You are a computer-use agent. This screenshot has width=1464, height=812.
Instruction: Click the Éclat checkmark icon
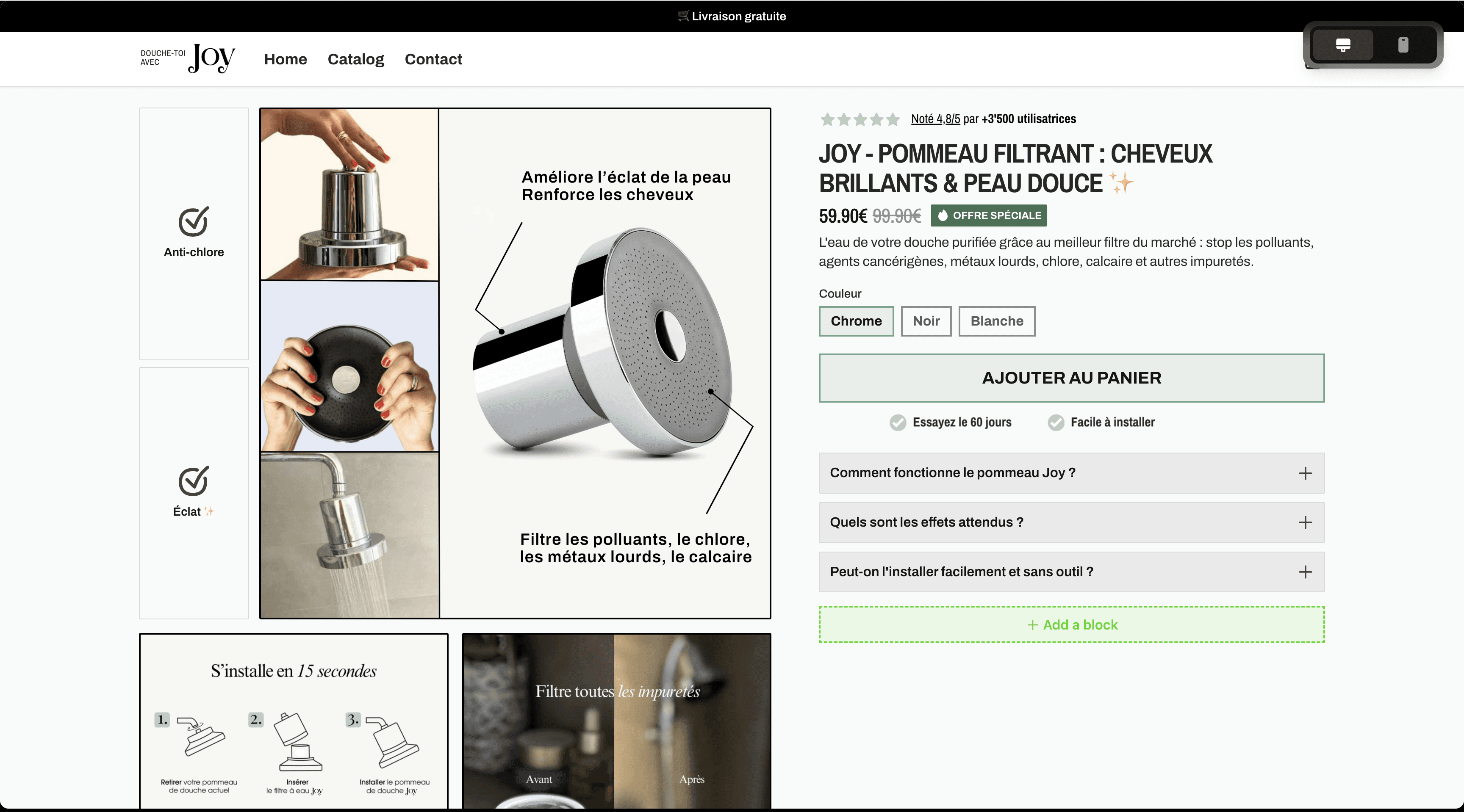pyautogui.click(x=193, y=481)
